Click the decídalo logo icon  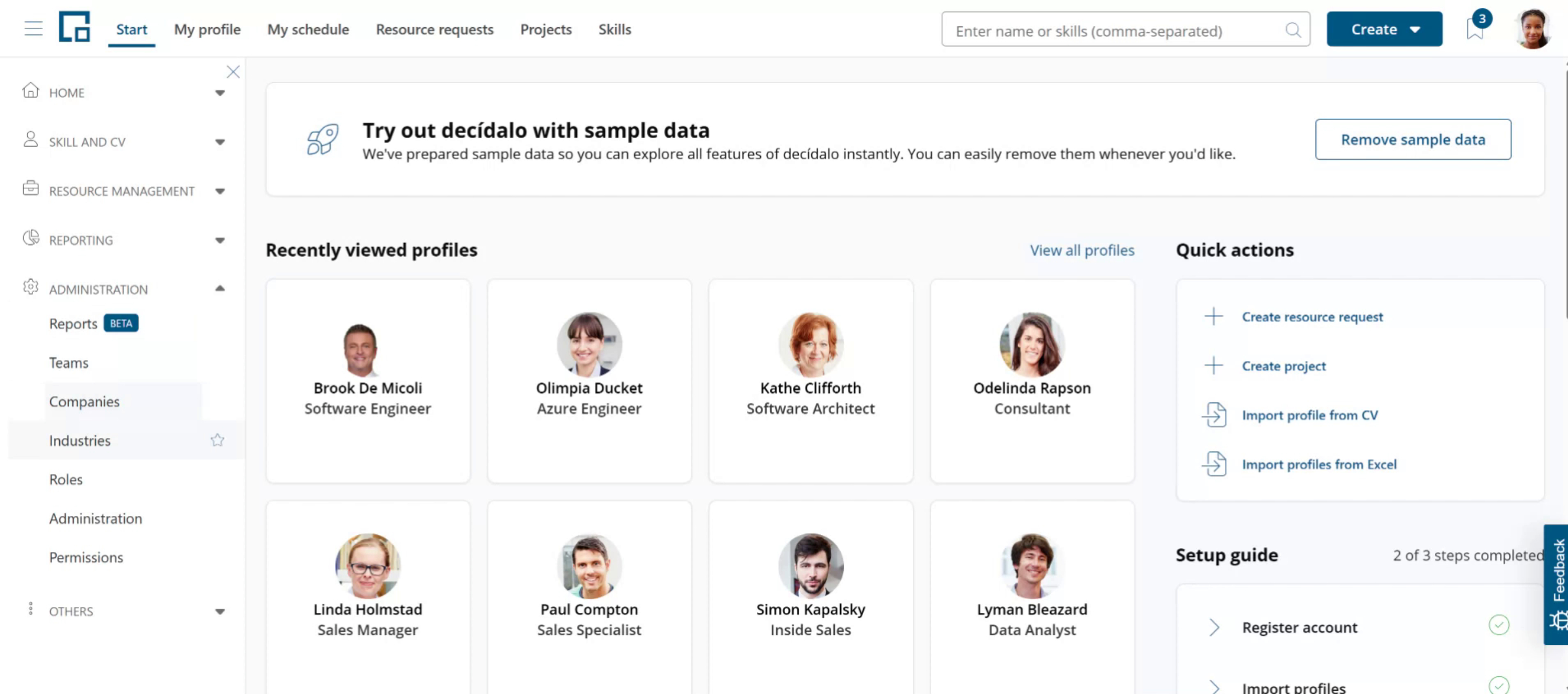click(74, 27)
